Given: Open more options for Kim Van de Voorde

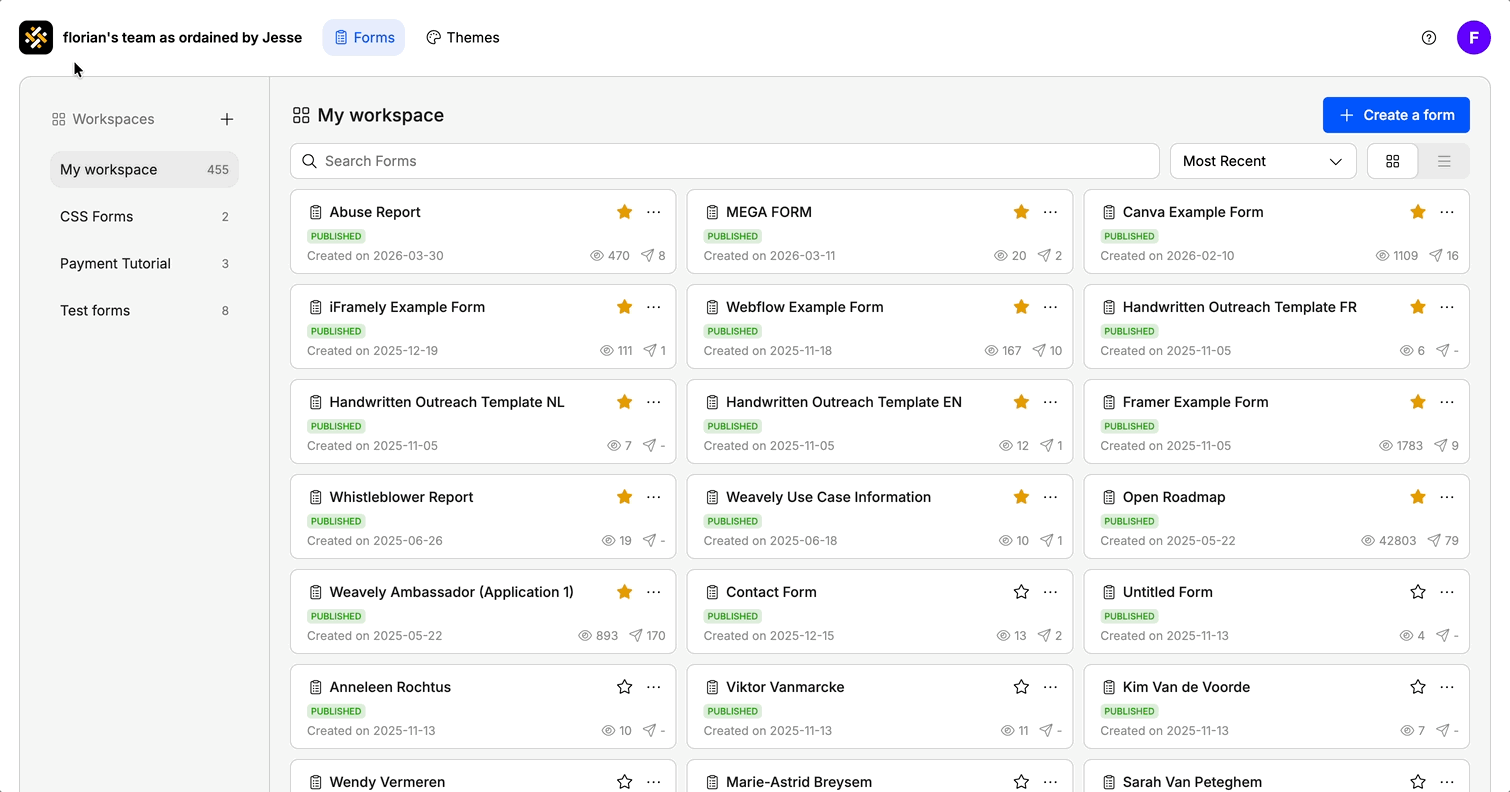Looking at the screenshot, I should (1447, 687).
